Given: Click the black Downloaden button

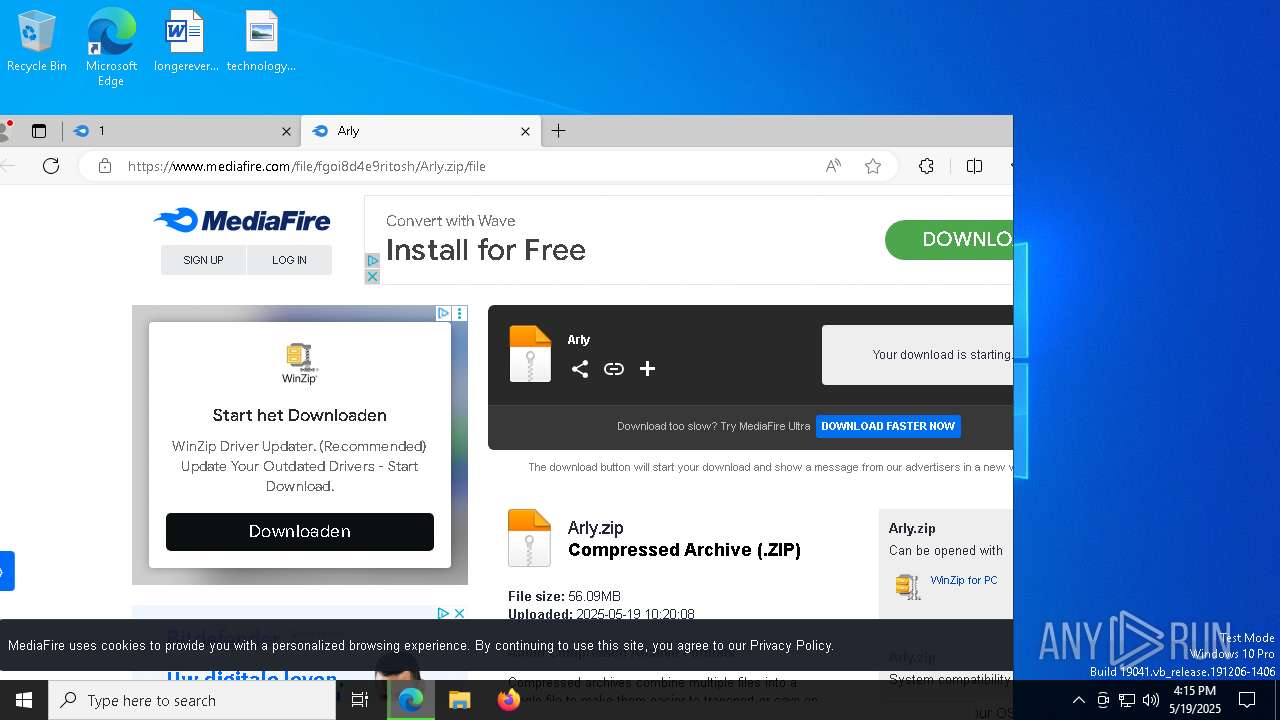Looking at the screenshot, I should [300, 531].
